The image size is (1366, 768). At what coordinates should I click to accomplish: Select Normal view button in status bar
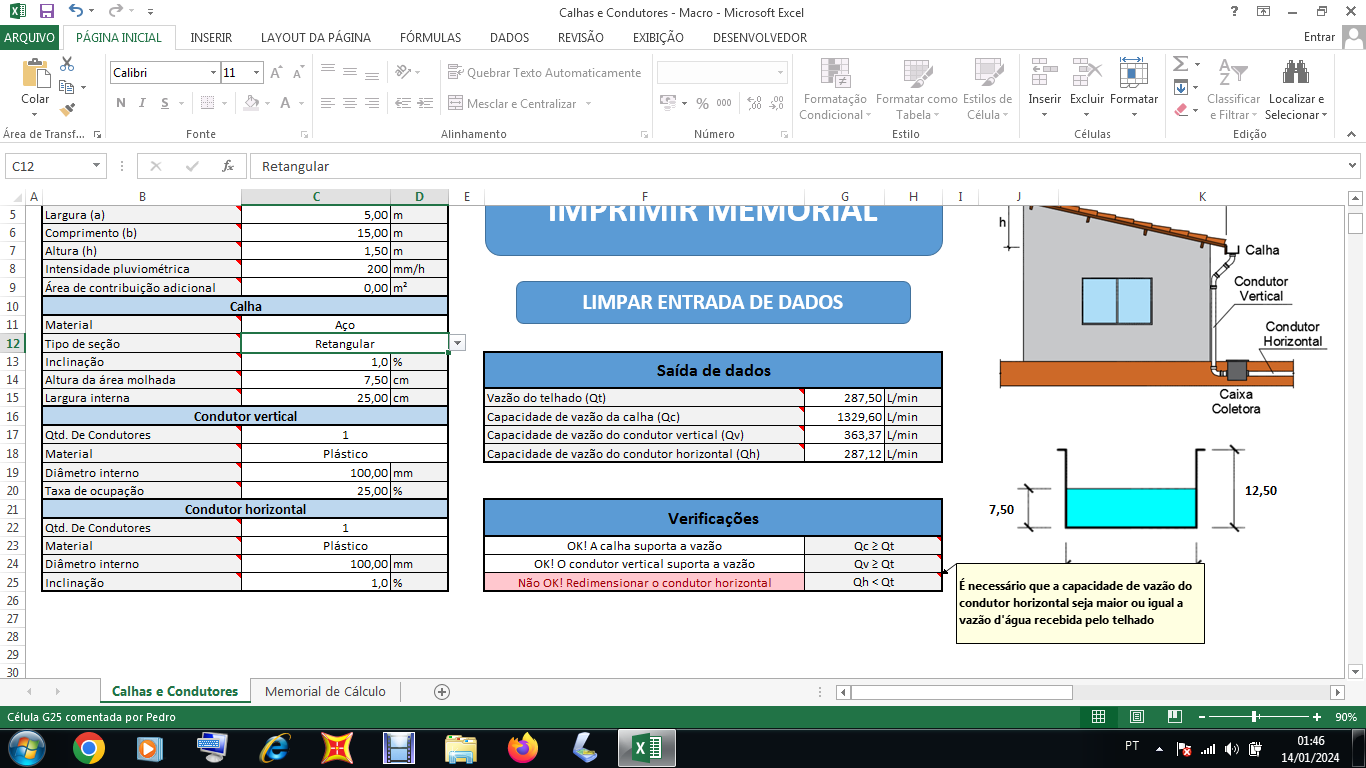pos(1098,717)
